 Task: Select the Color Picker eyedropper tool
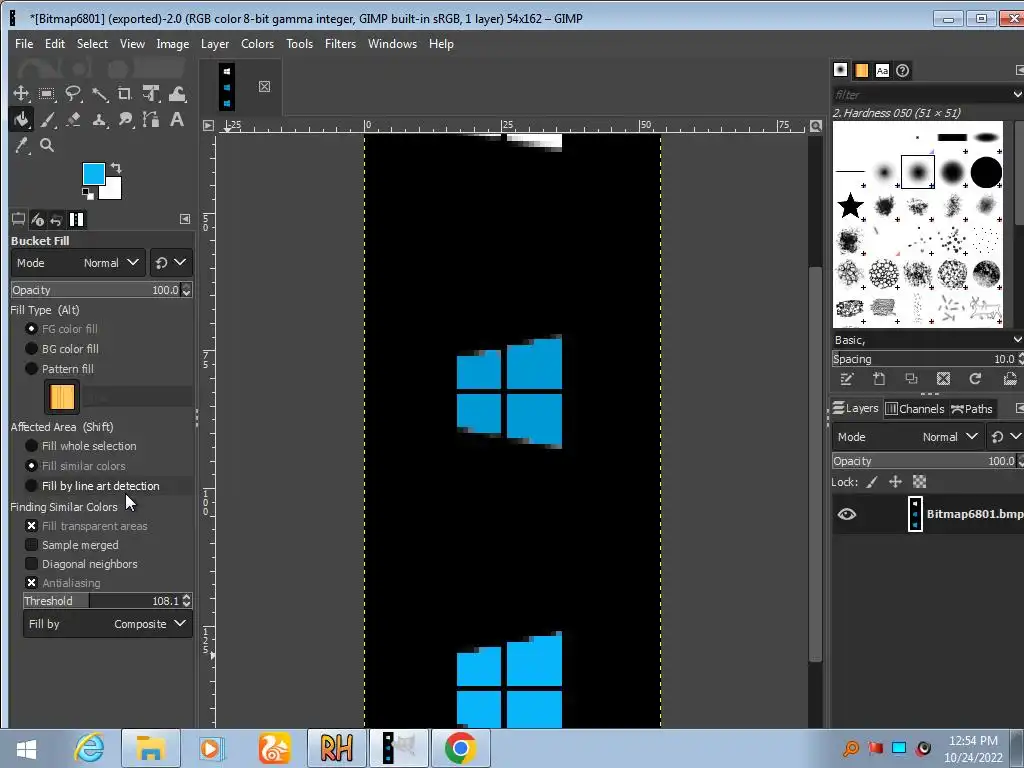click(21, 146)
